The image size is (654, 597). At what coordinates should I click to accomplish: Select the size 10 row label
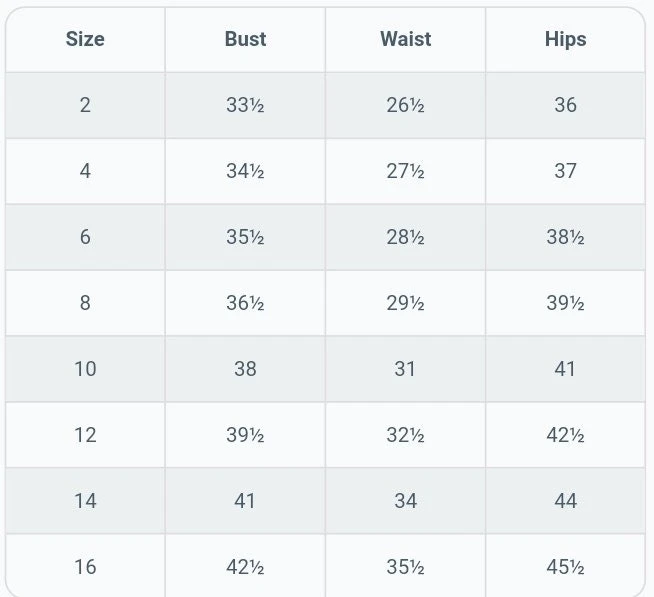[x=85, y=369]
